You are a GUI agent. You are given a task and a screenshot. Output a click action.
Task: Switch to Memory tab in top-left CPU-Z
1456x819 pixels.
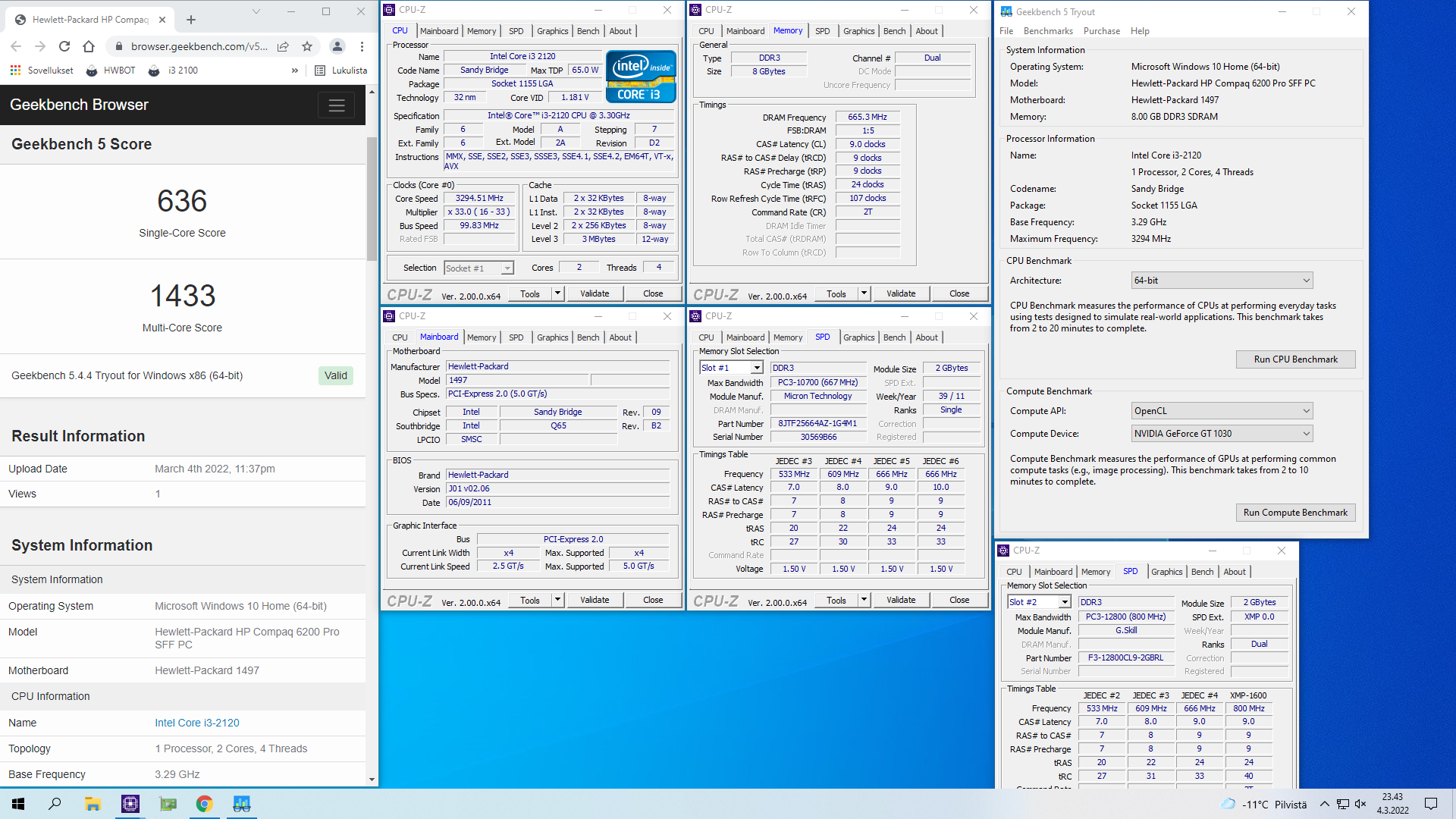pos(482,31)
